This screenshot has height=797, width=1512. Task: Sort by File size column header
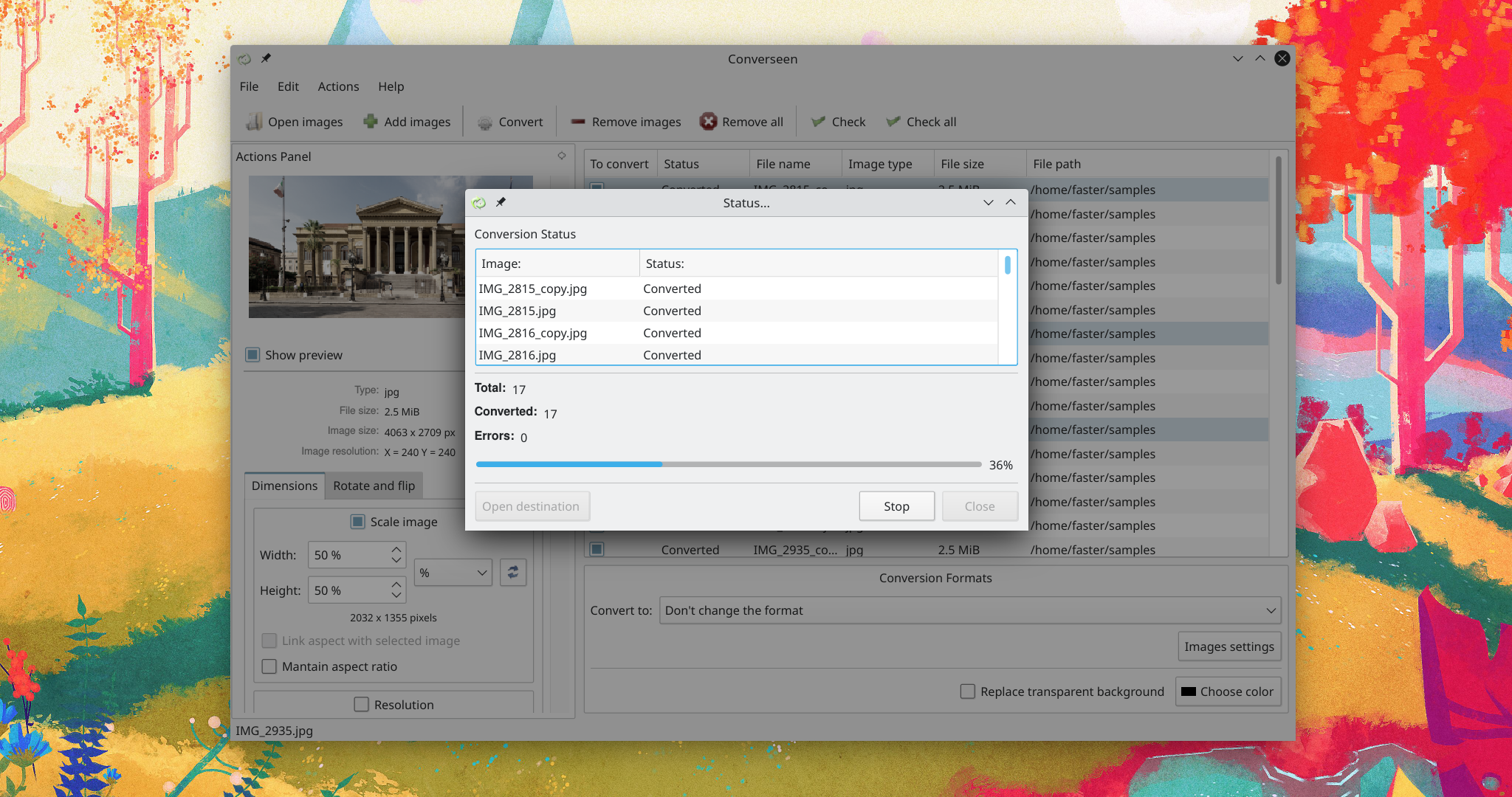pyautogui.click(x=980, y=164)
